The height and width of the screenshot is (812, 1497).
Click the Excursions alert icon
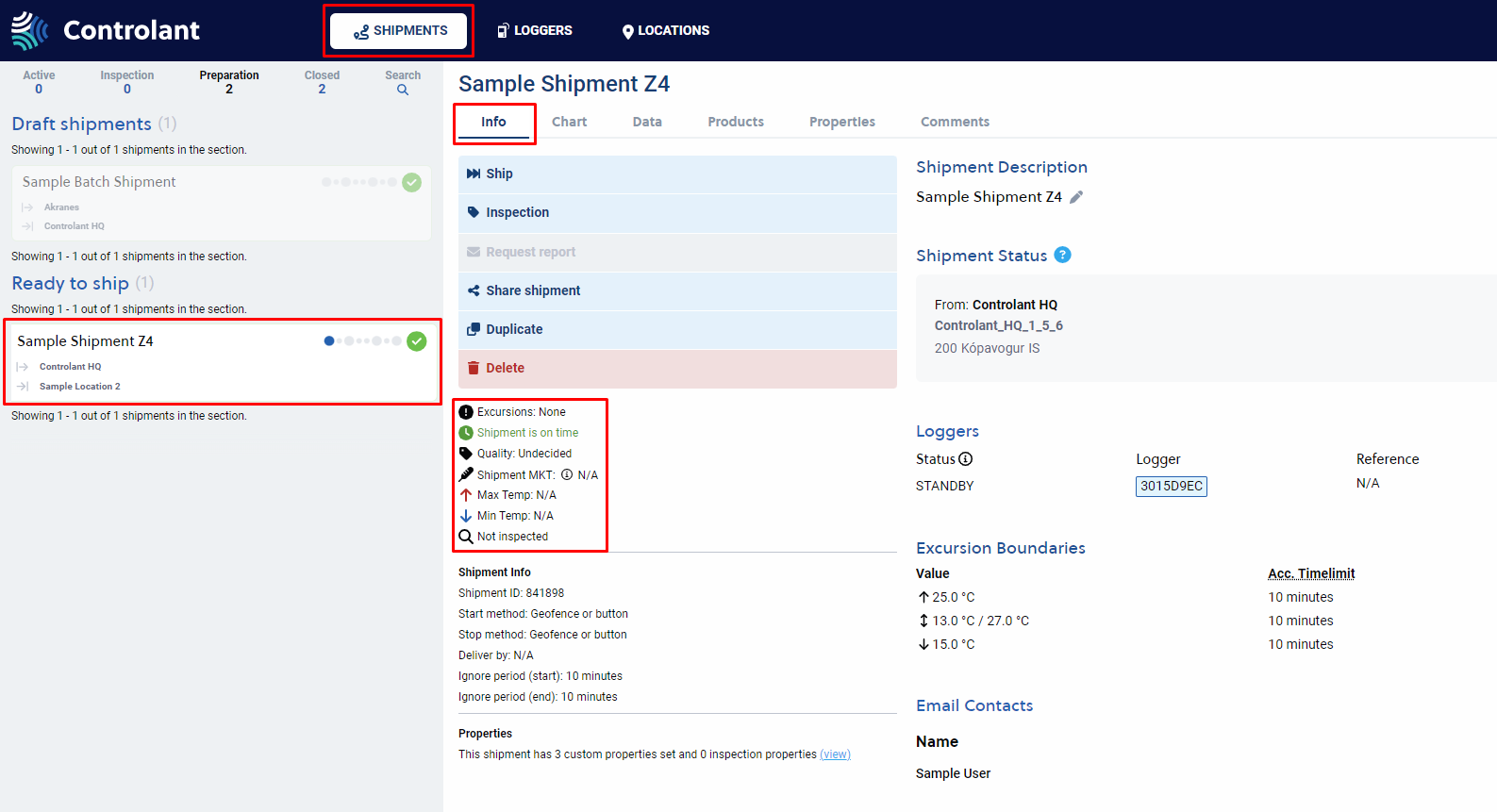click(466, 412)
